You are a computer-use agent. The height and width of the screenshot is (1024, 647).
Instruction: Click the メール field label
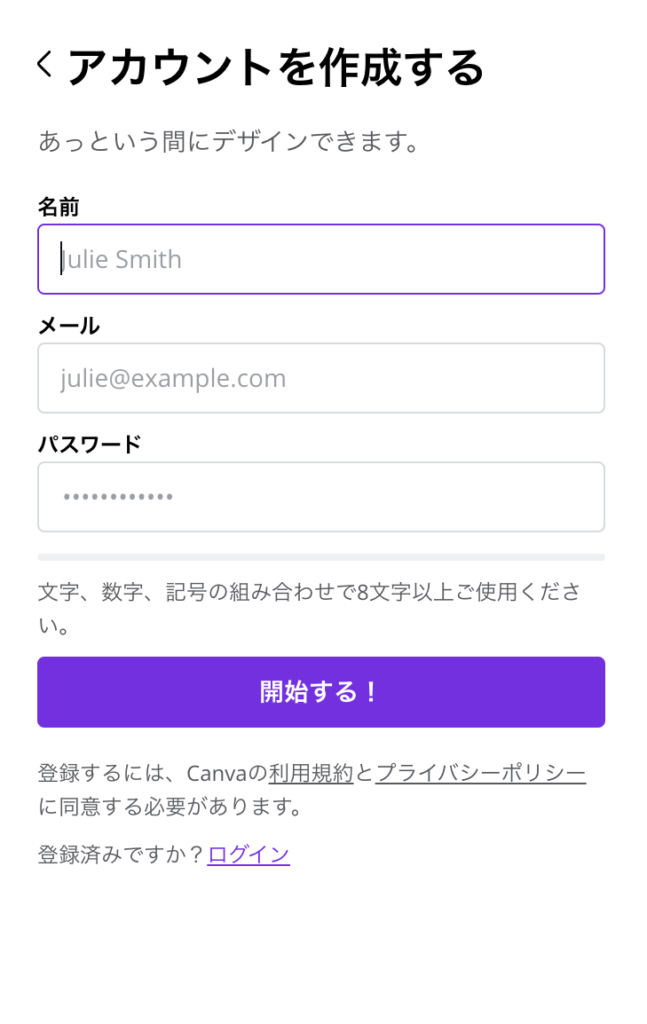69,326
